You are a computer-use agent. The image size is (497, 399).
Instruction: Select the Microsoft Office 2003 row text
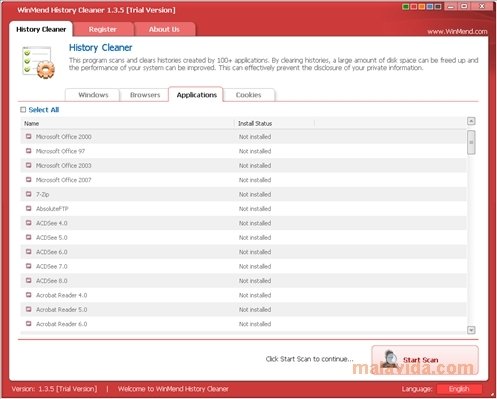[63, 165]
